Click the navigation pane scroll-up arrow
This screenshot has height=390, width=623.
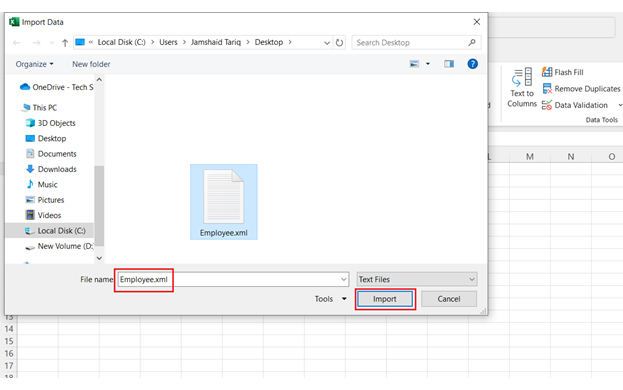click(x=99, y=79)
